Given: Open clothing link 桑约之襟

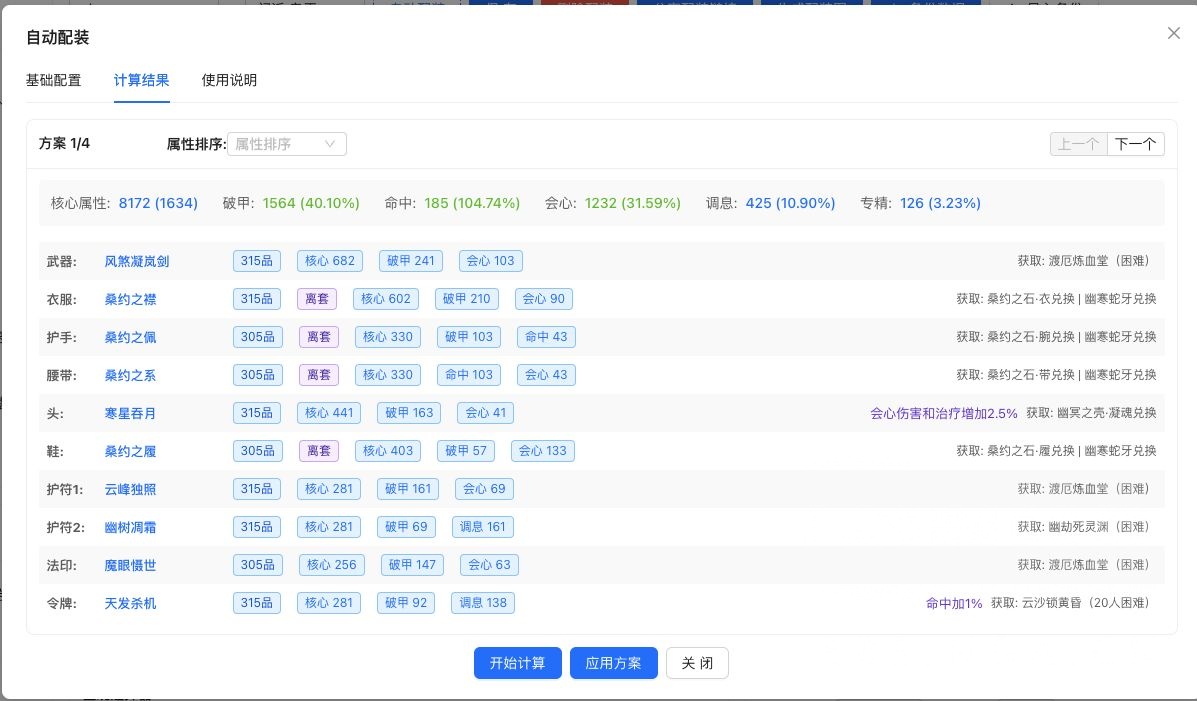Looking at the screenshot, I should tap(130, 300).
